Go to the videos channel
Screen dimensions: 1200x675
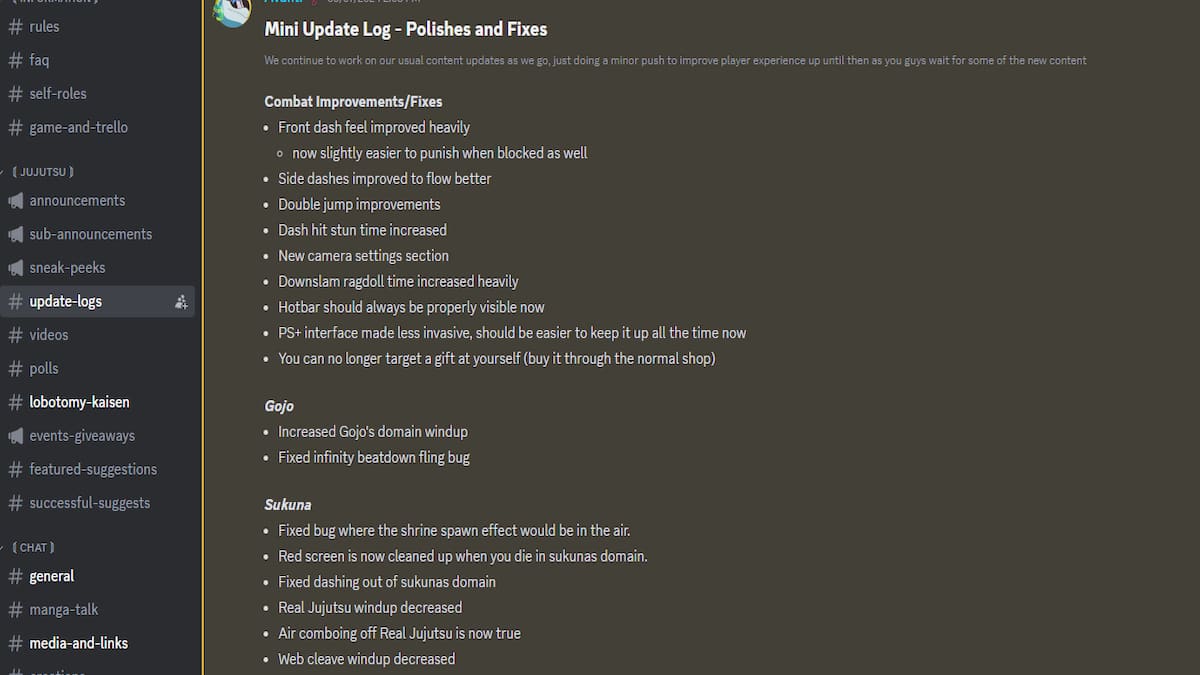[x=49, y=335]
